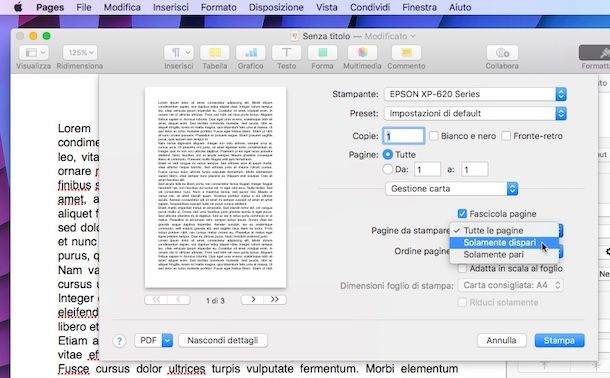The image size is (610, 378).
Task: Jump to the last preview page
Action: click(x=275, y=299)
